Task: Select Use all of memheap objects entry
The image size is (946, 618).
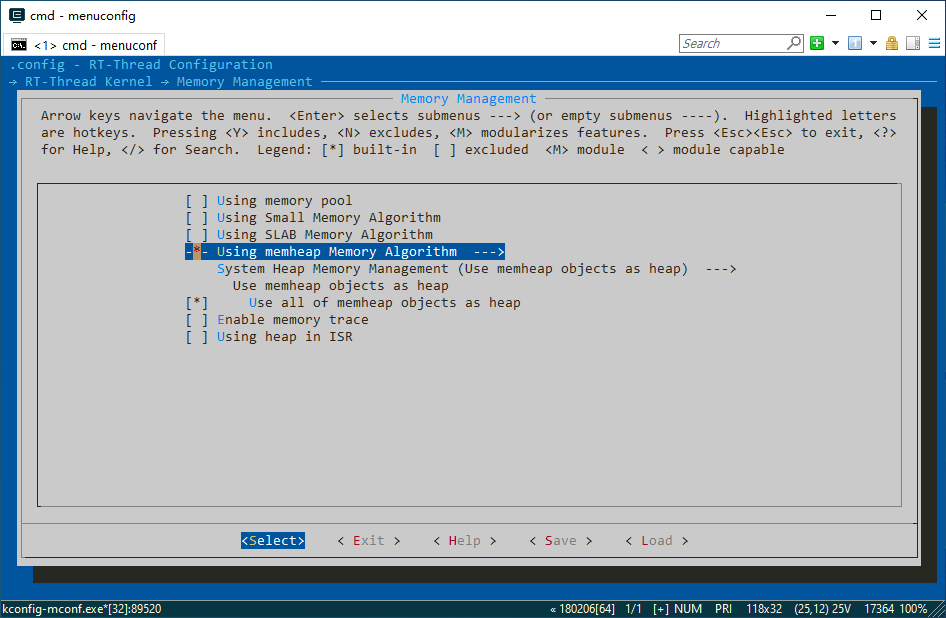Action: (384, 302)
